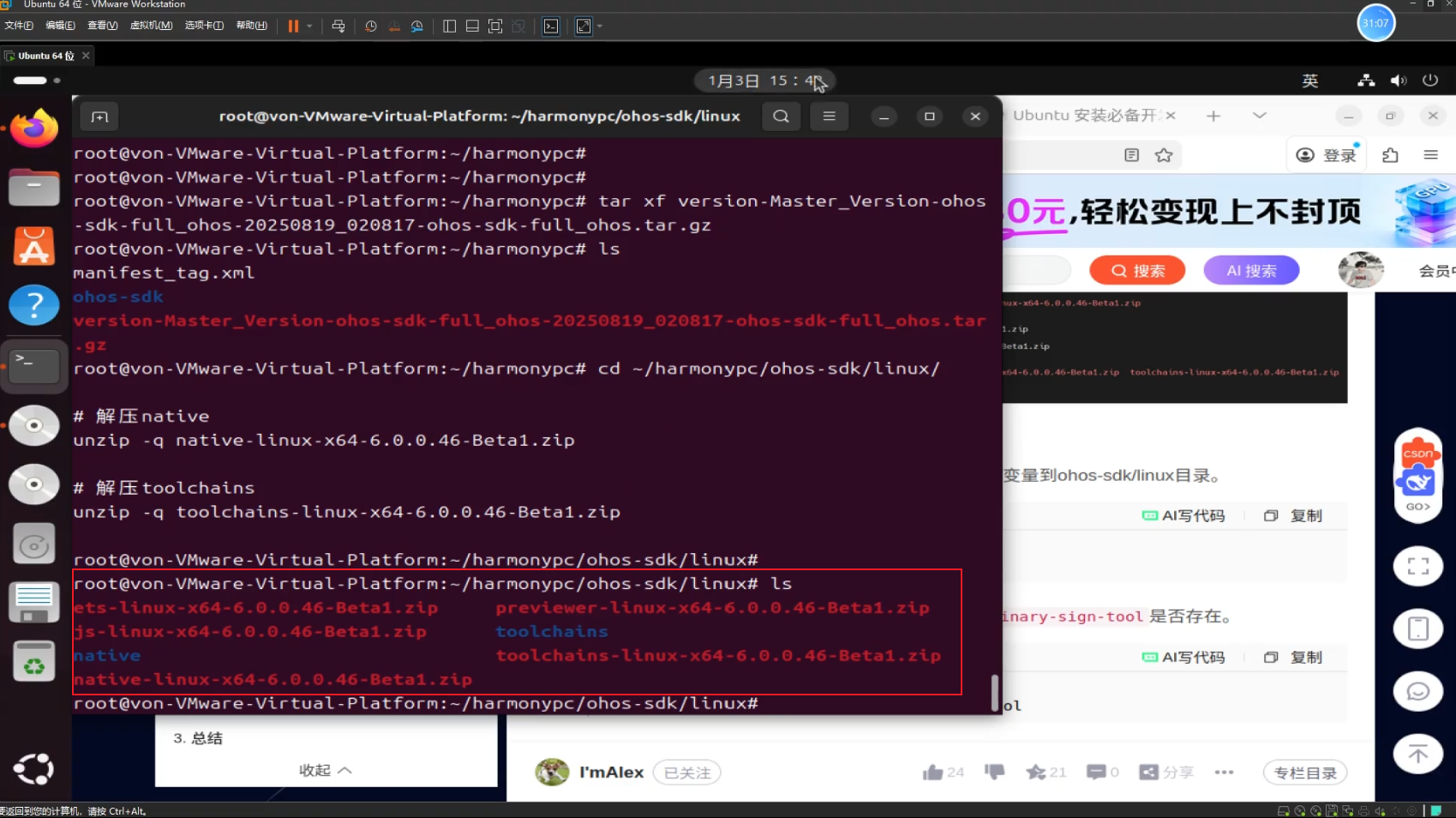Click the terminal search icon
Image resolution: width=1456 pixels, height=818 pixels.
click(781, 117)
